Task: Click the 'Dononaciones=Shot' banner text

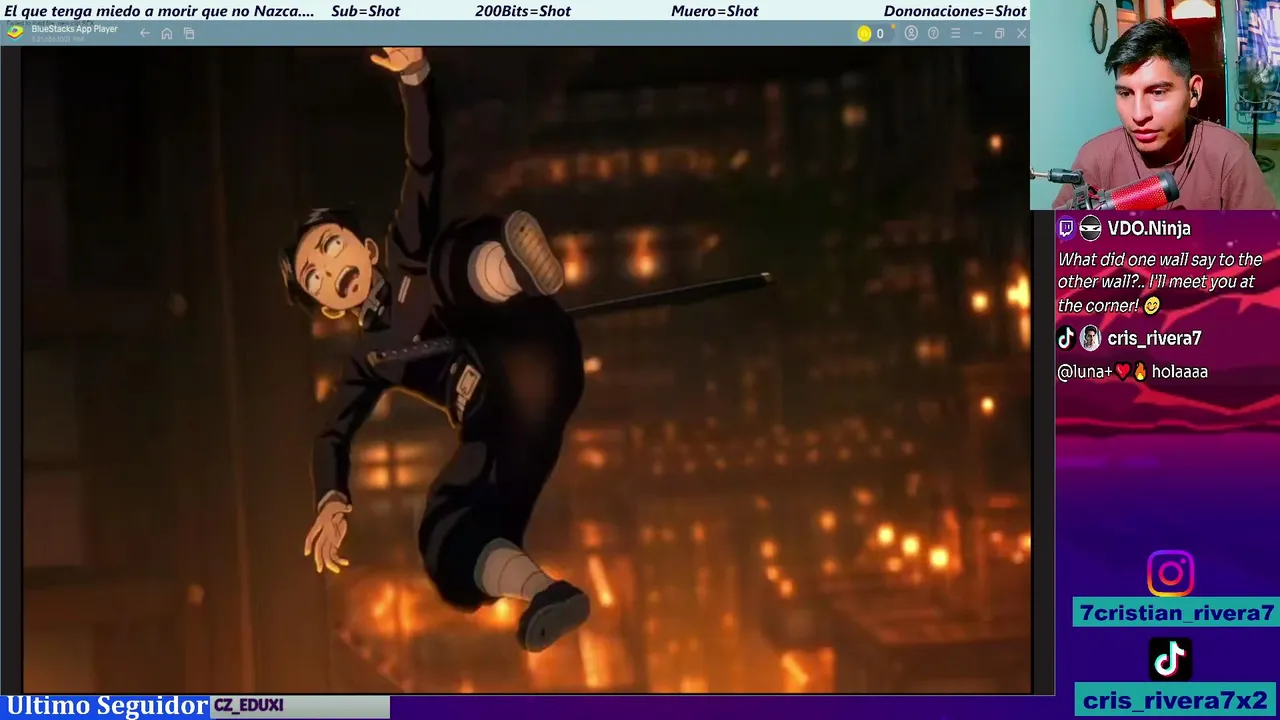Action: [x=955, y=11]
